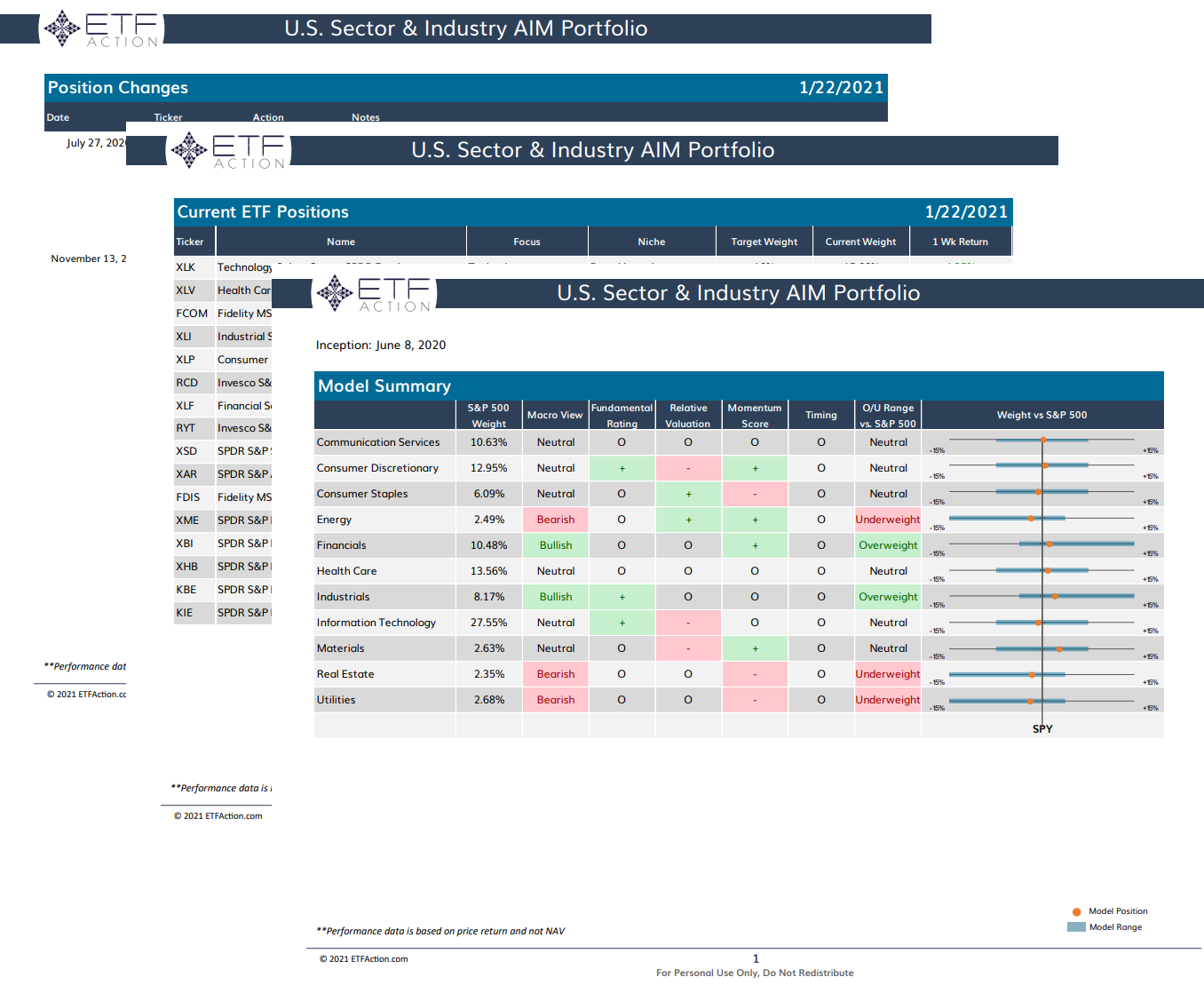This screenshot has height=985, width=1204.
Task: Click the 10.48% Financials weight cell
Action: pos(488,545)
